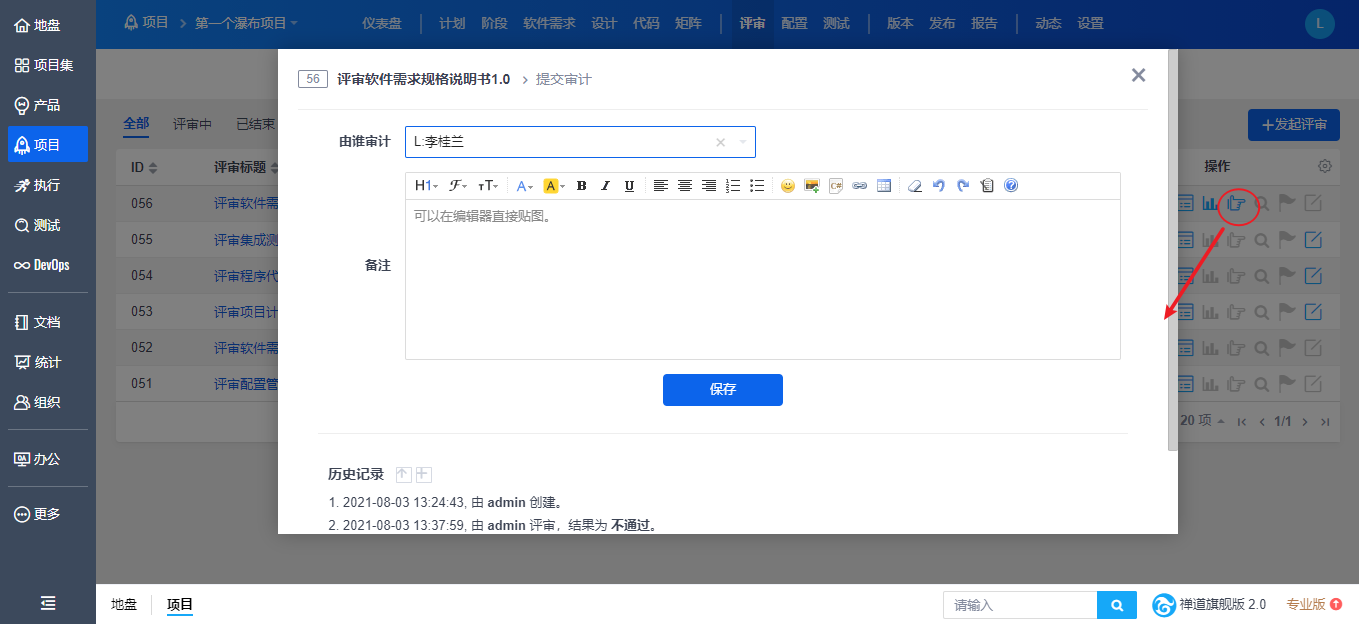Click the dialog's vertical scrollbar

(x=1173, y=250)
